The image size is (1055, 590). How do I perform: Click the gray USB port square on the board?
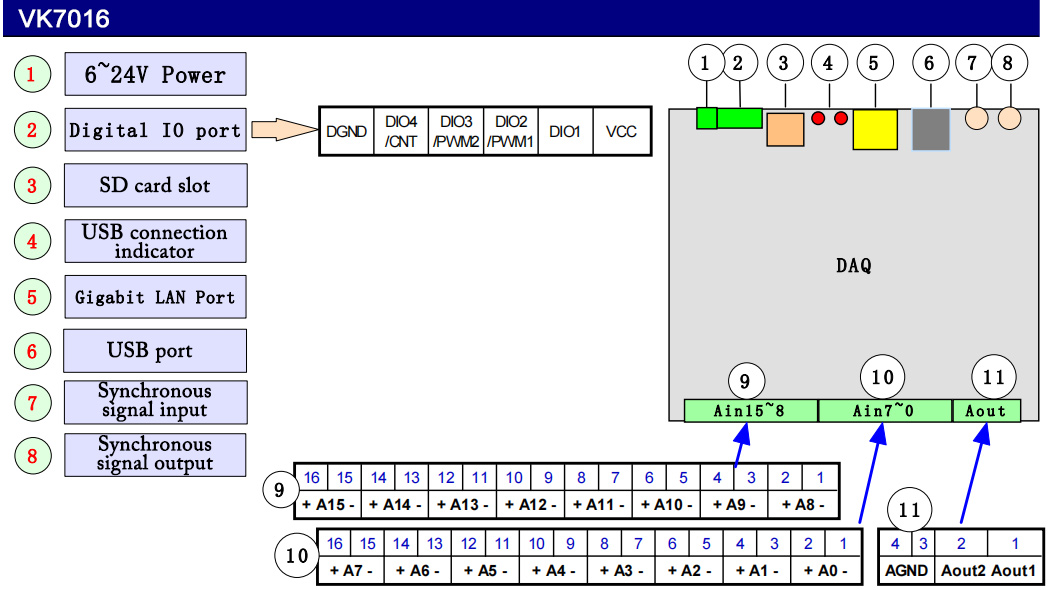(x=930, y=129)
